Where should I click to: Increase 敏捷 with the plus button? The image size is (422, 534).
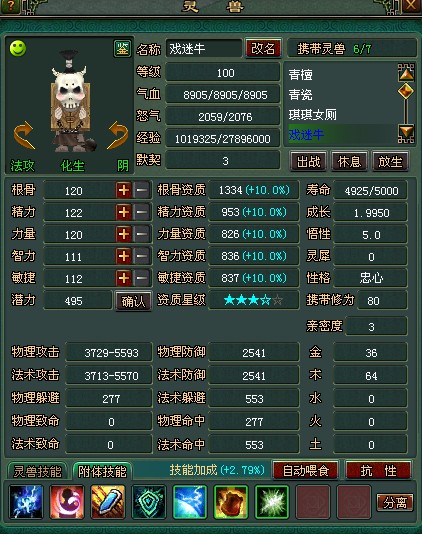coord(123,278)
